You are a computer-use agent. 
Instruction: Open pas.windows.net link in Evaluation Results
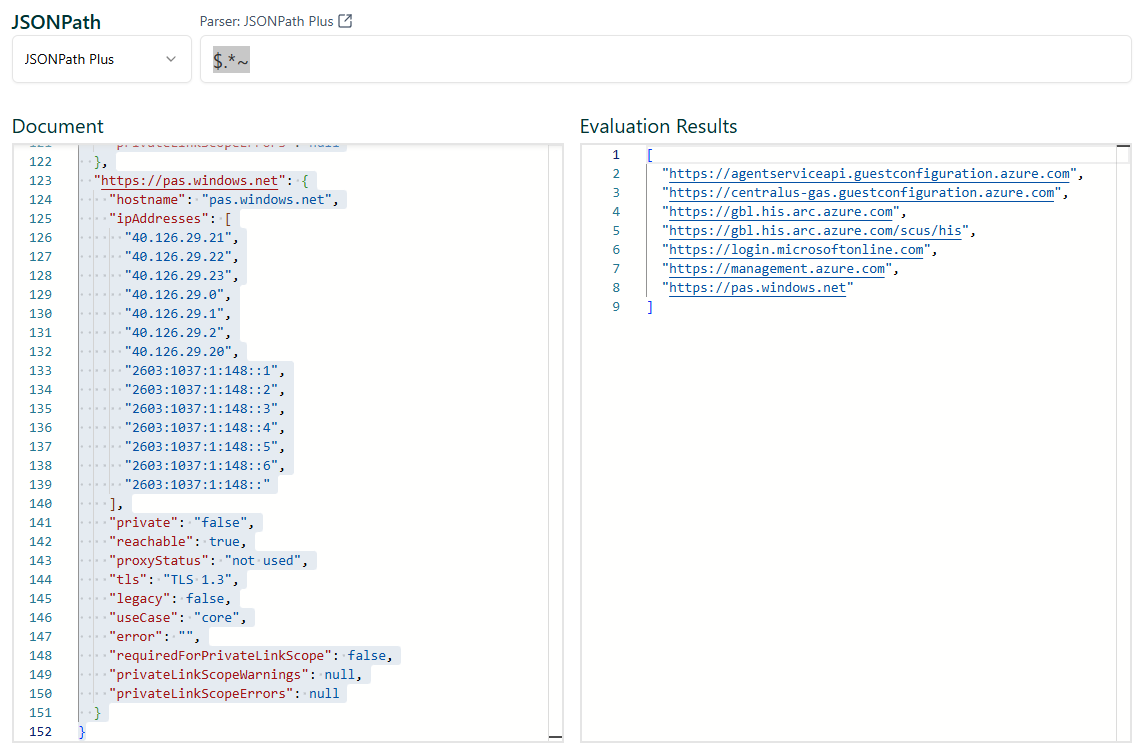pos(759,288)
